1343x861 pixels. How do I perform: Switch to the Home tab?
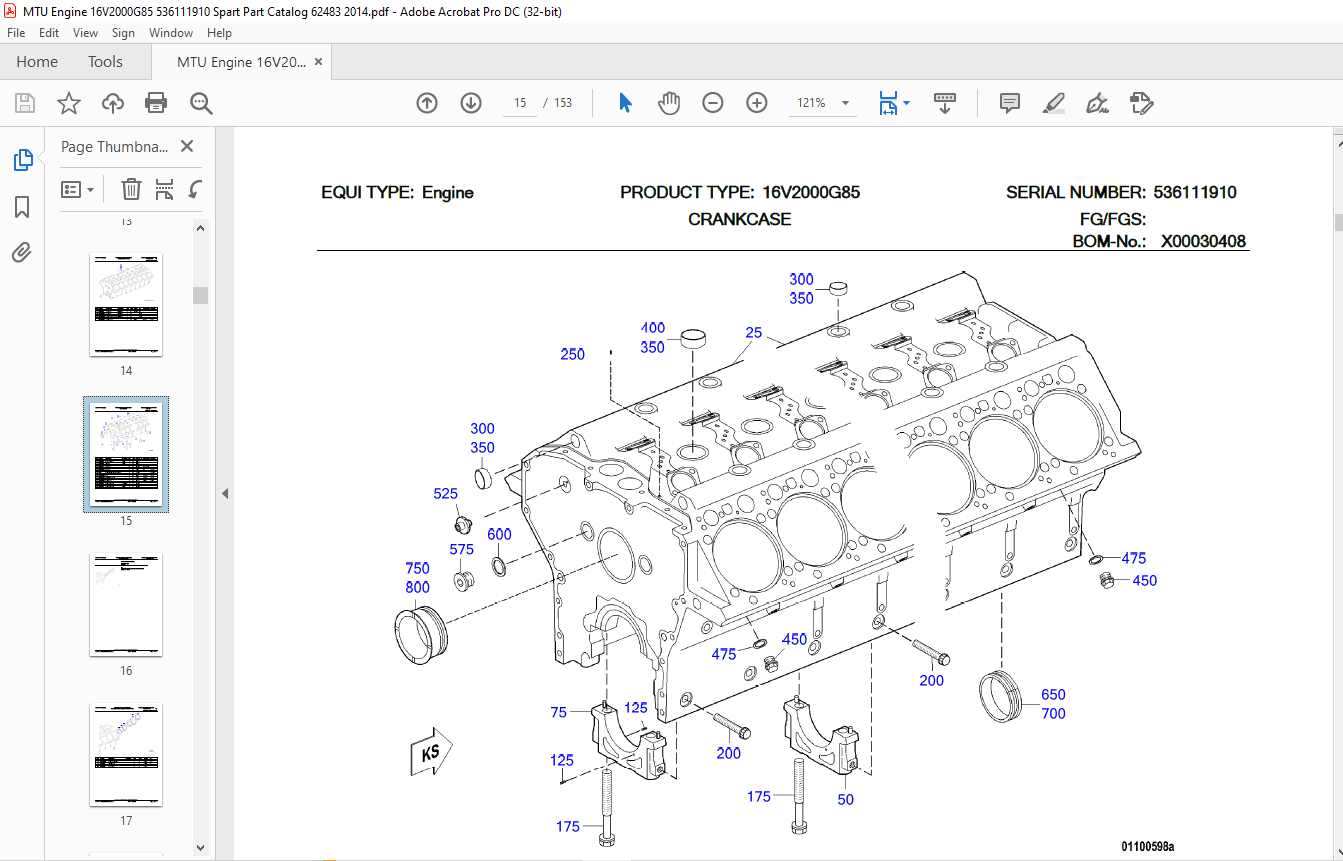point(37,61)
